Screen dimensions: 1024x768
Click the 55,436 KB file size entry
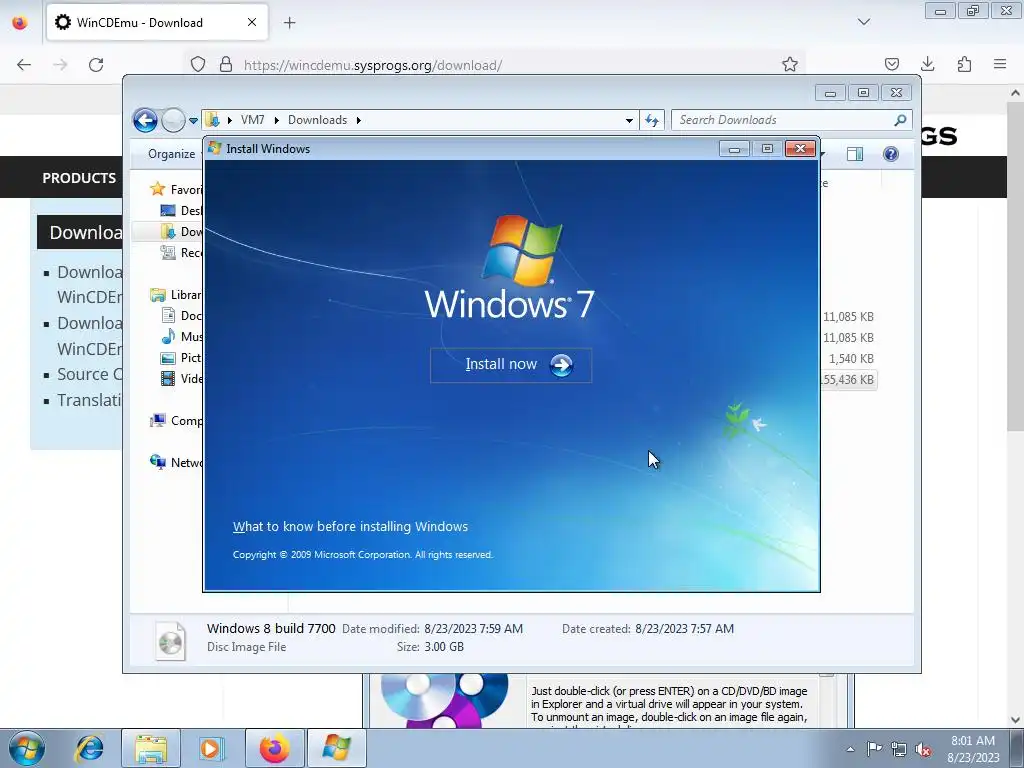point(848,379)
